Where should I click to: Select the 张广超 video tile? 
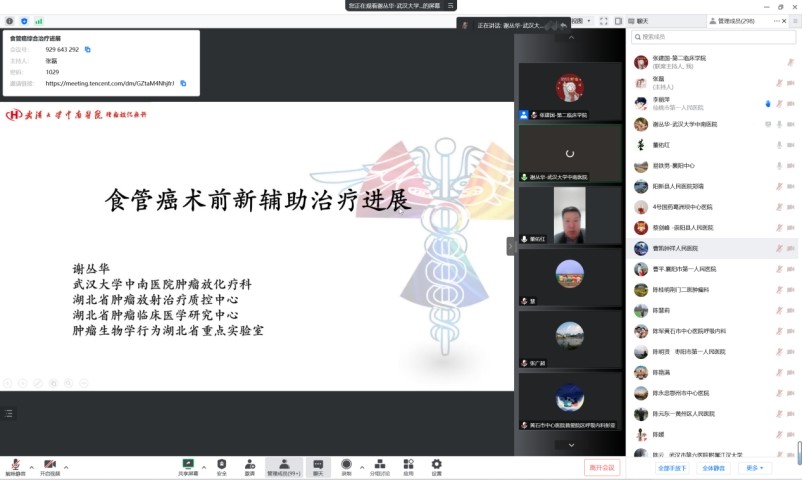[x=570, y=339]
